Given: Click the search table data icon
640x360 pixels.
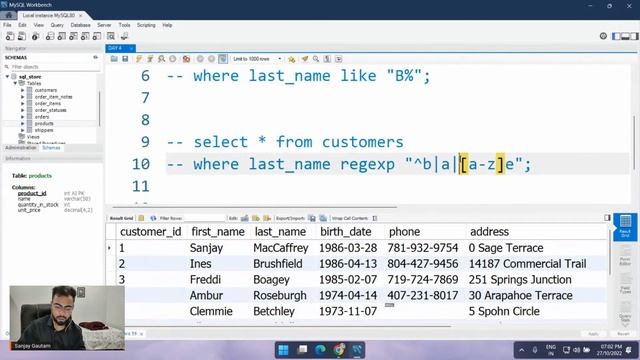Looking at the screenshot, I should [x=111, y=36].
